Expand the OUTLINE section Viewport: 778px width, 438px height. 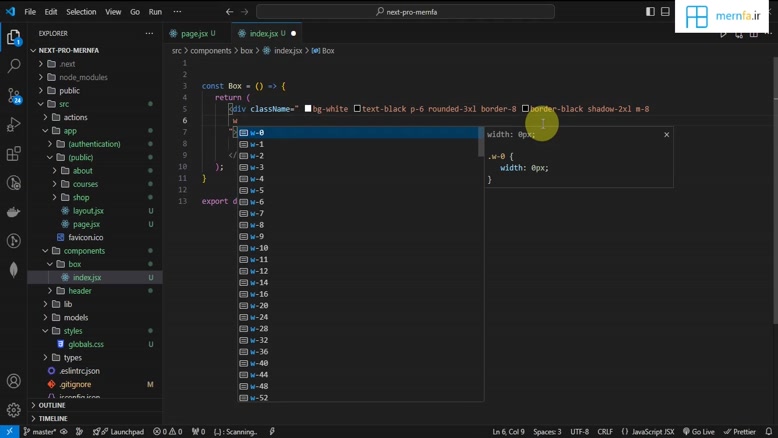(x=52, y=405)
